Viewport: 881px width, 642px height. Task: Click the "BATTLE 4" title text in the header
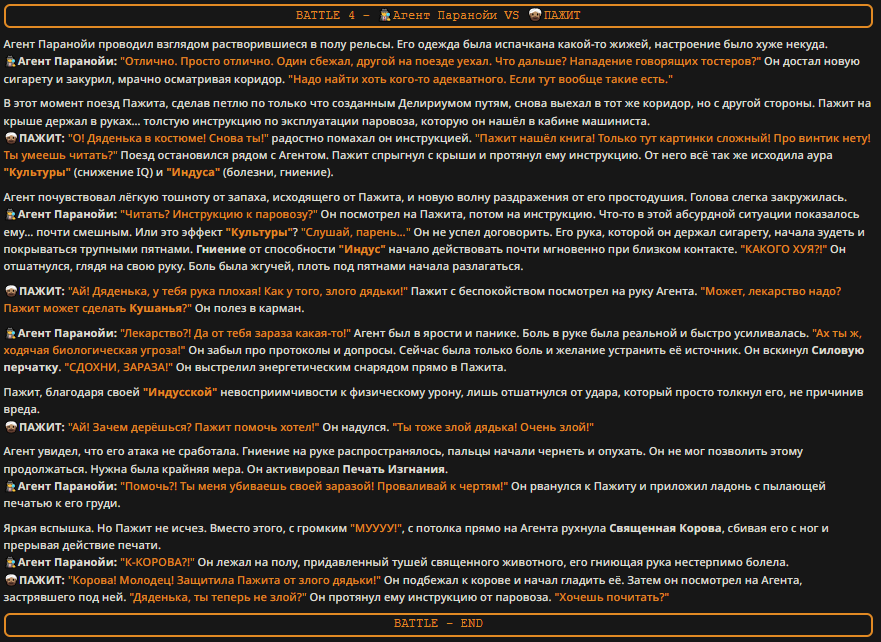click(x=325, y=15)
